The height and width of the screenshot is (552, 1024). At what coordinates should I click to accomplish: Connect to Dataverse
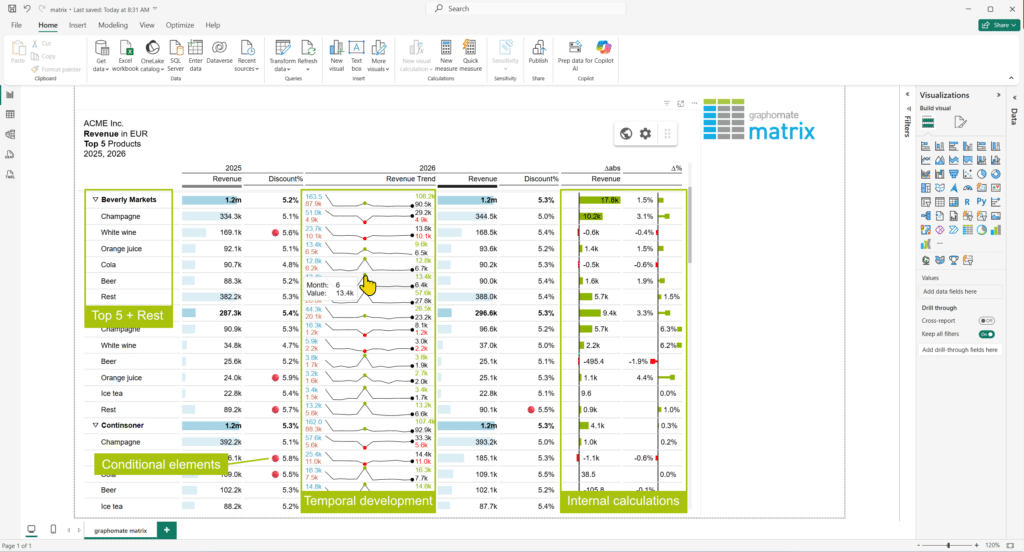coord(219,52)
